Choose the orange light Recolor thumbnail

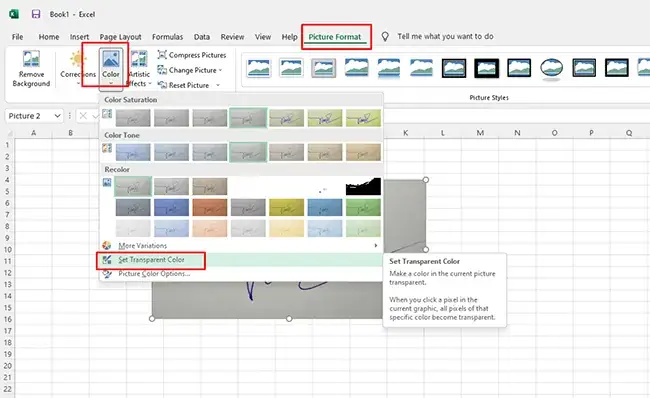click(x=210, y=228)
